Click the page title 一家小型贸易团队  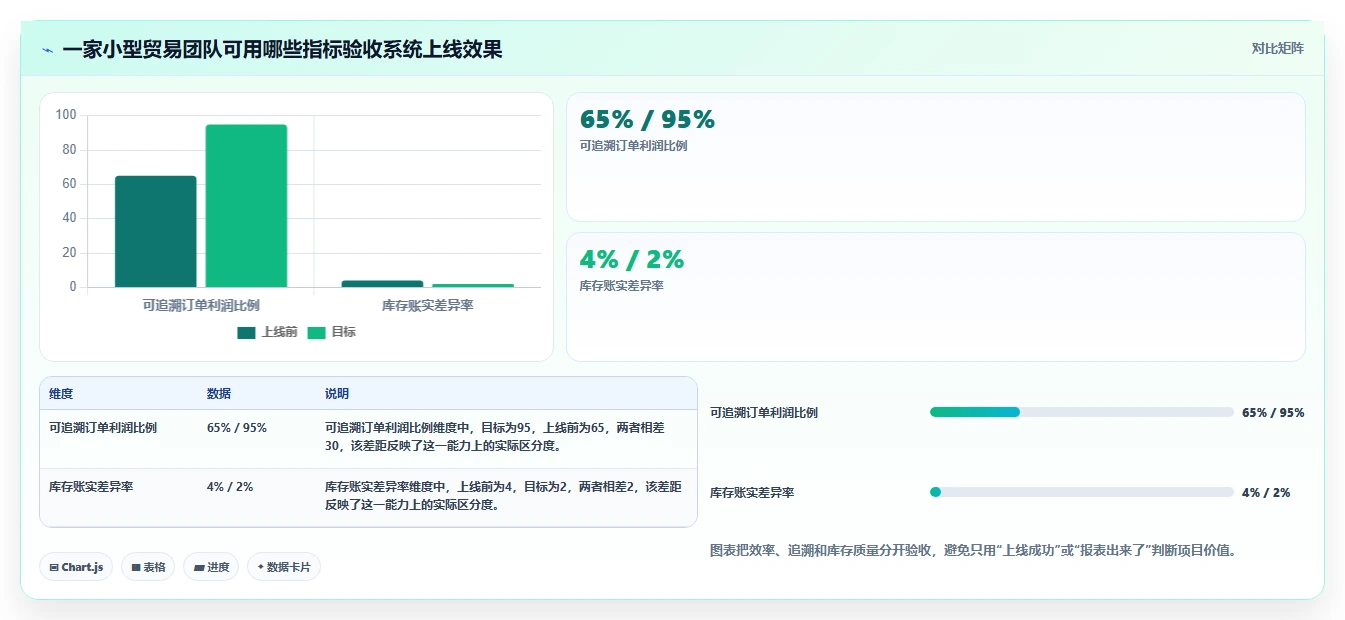[x=282, y=49]
